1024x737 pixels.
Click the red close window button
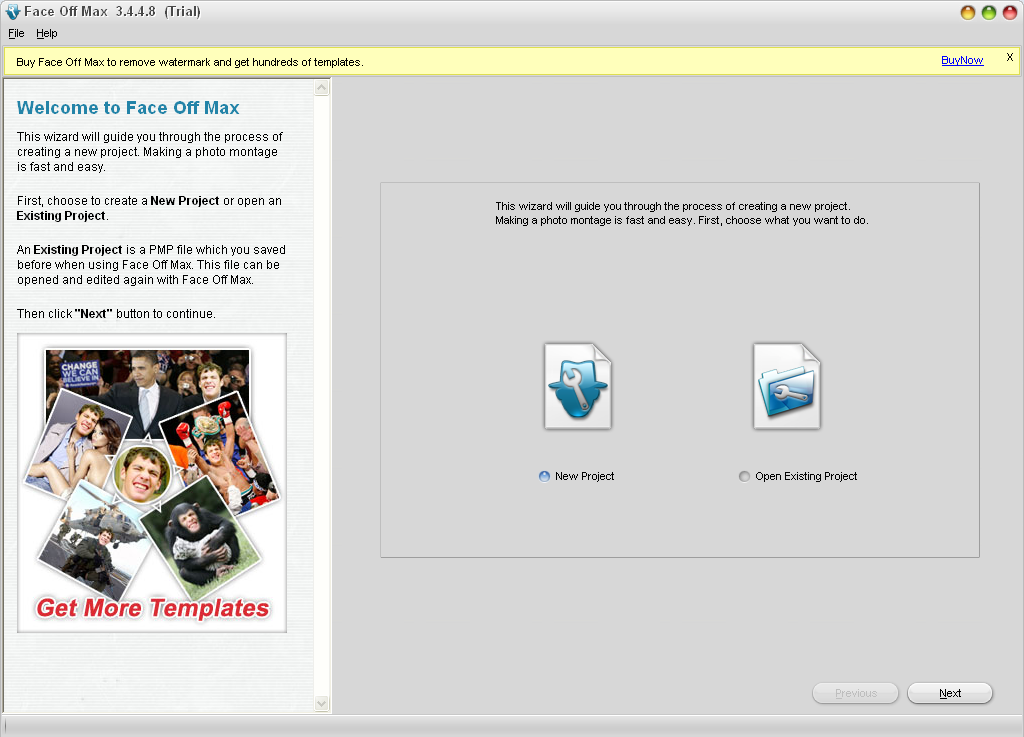(x=1010, y=12)
